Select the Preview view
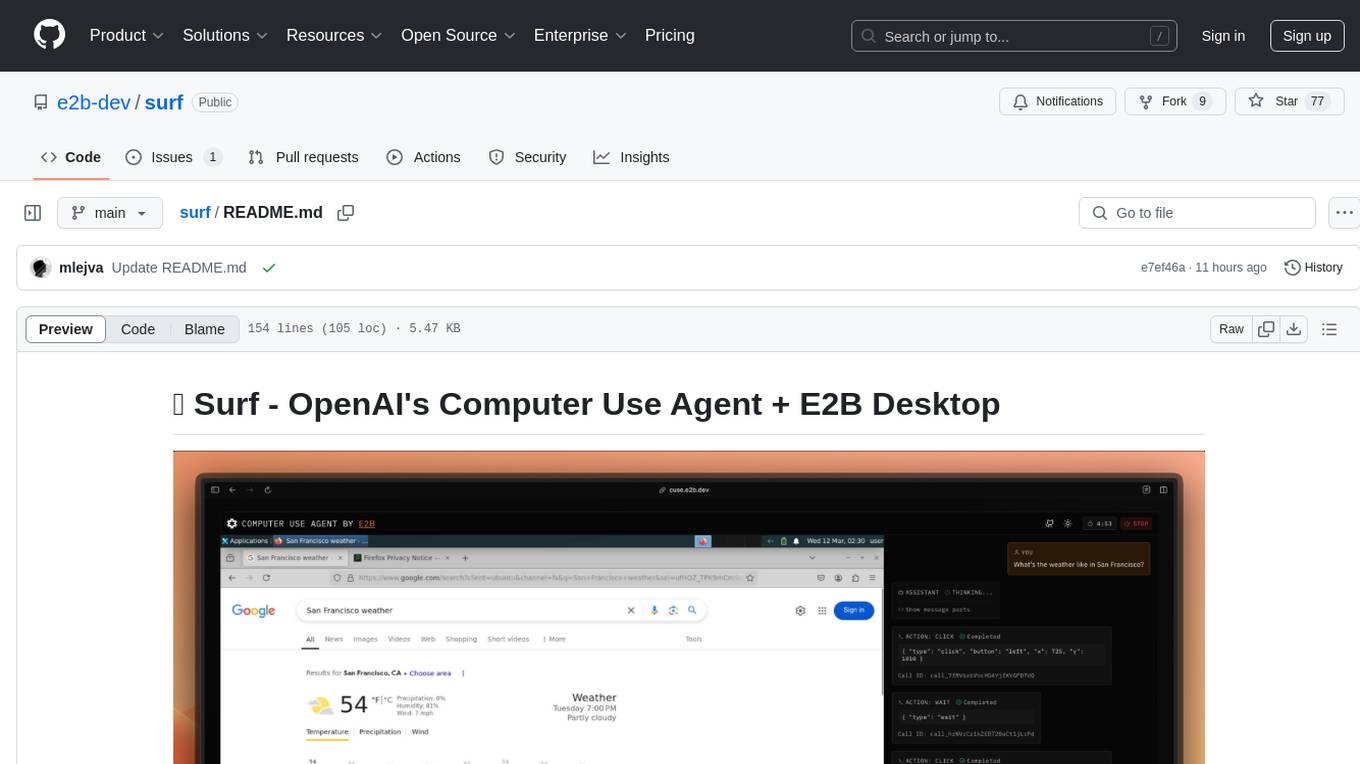The height and width of the screenshot is (764, 1360). [x=66, y=329]
